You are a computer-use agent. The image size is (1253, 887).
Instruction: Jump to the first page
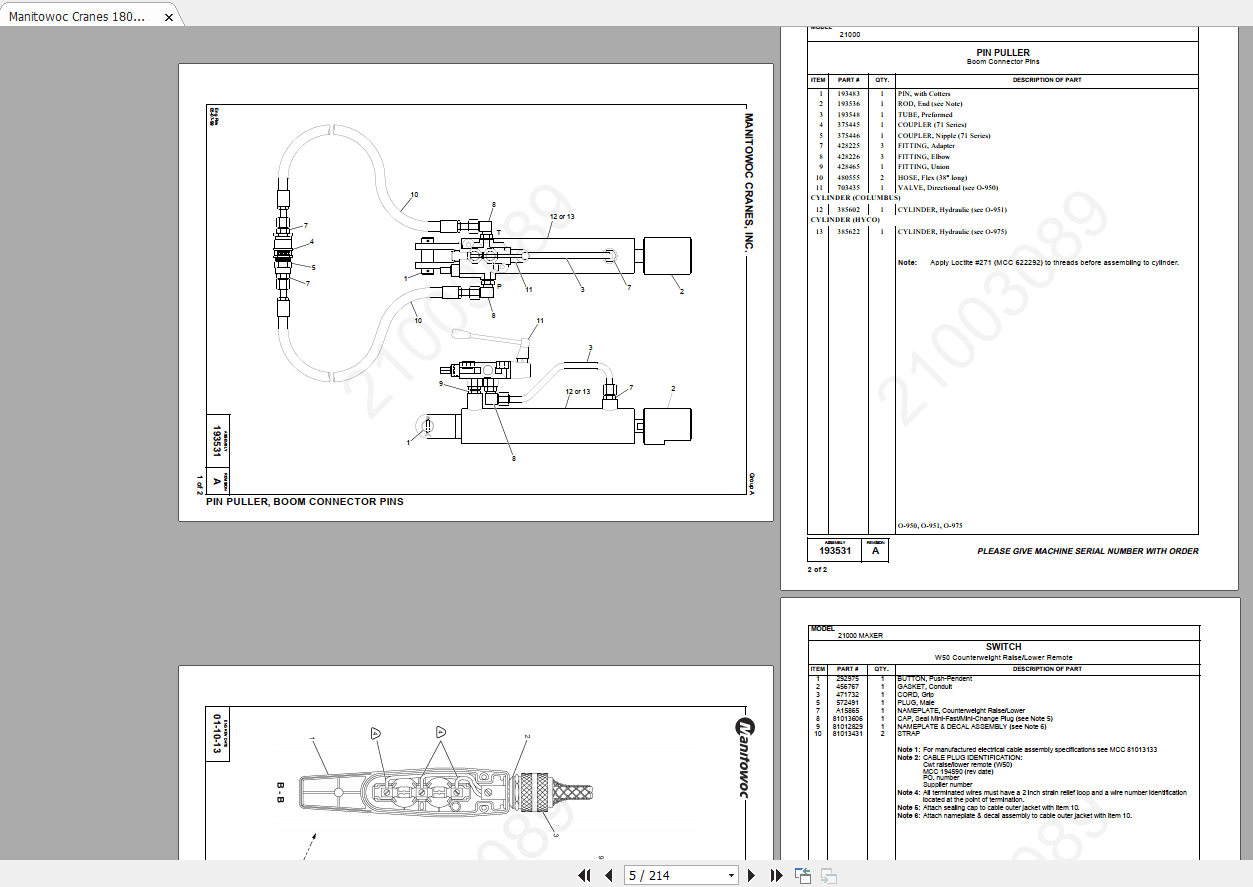tap(585, 876)
